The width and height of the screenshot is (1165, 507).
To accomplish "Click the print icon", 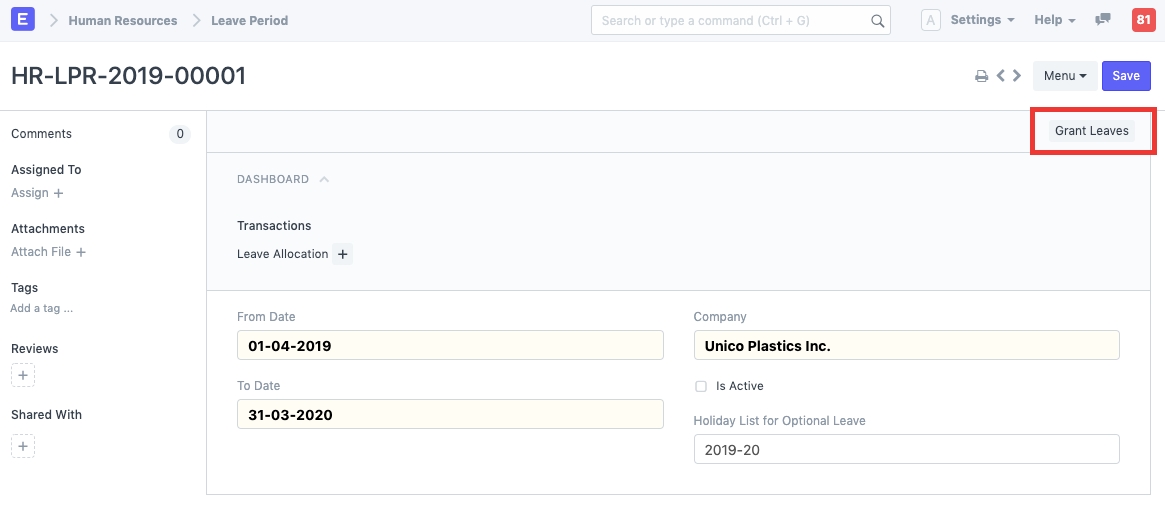I will (x=982, y=76).
